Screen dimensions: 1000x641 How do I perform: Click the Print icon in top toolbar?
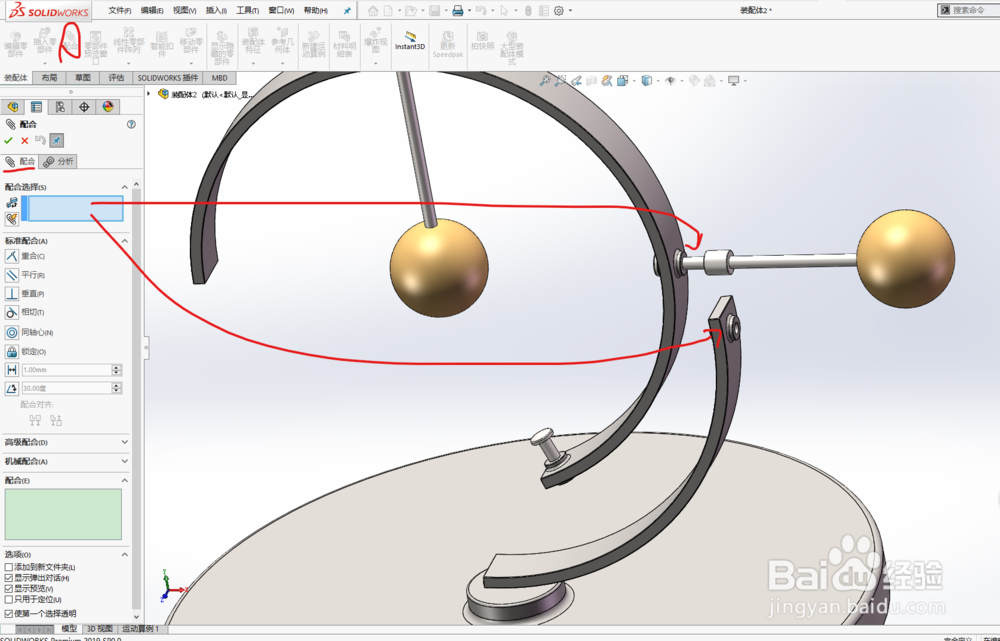[457, 10]
